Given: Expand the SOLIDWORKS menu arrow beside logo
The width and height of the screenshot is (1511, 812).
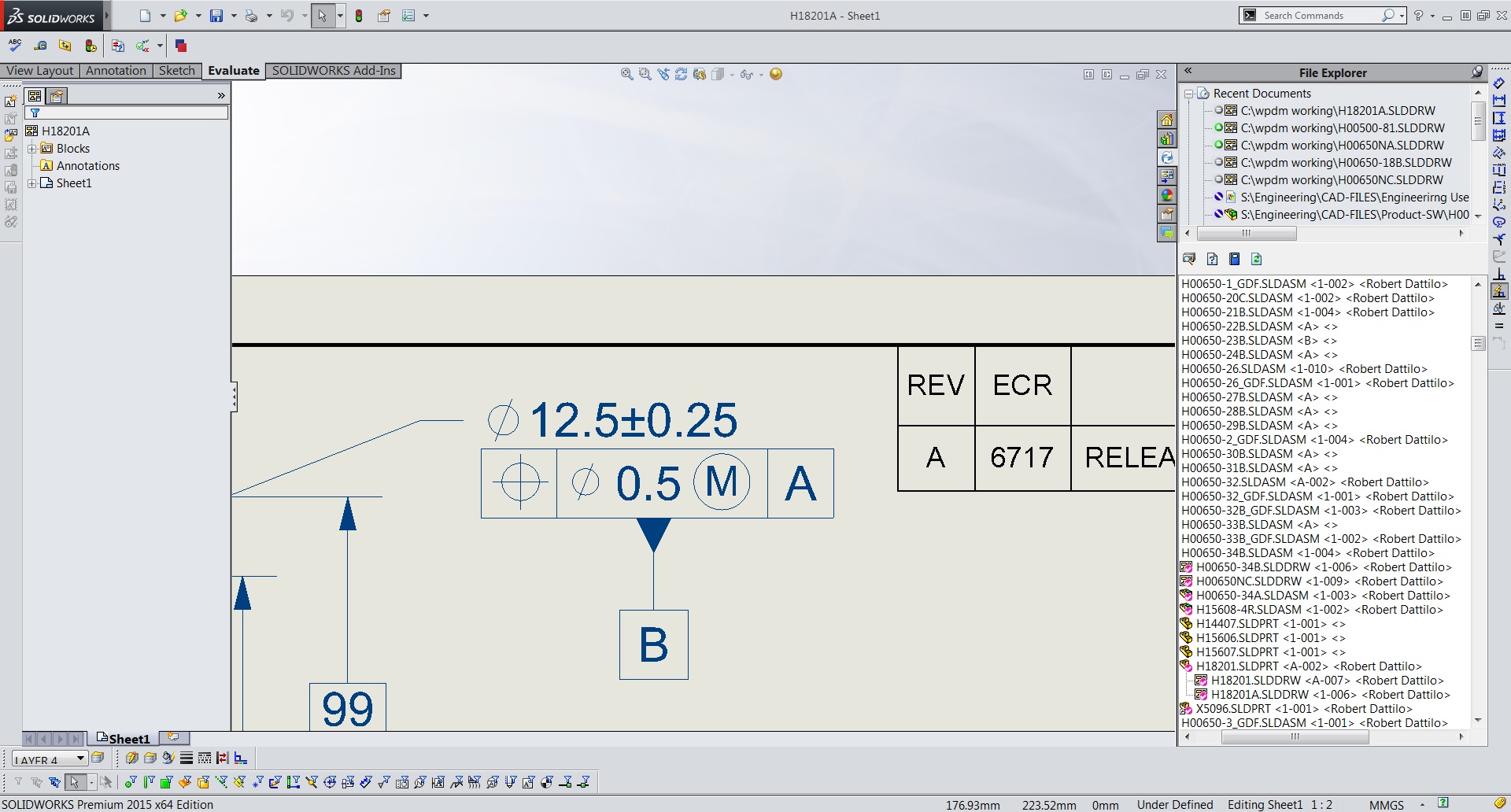Looking at the screenshot, I should [107, 16].
